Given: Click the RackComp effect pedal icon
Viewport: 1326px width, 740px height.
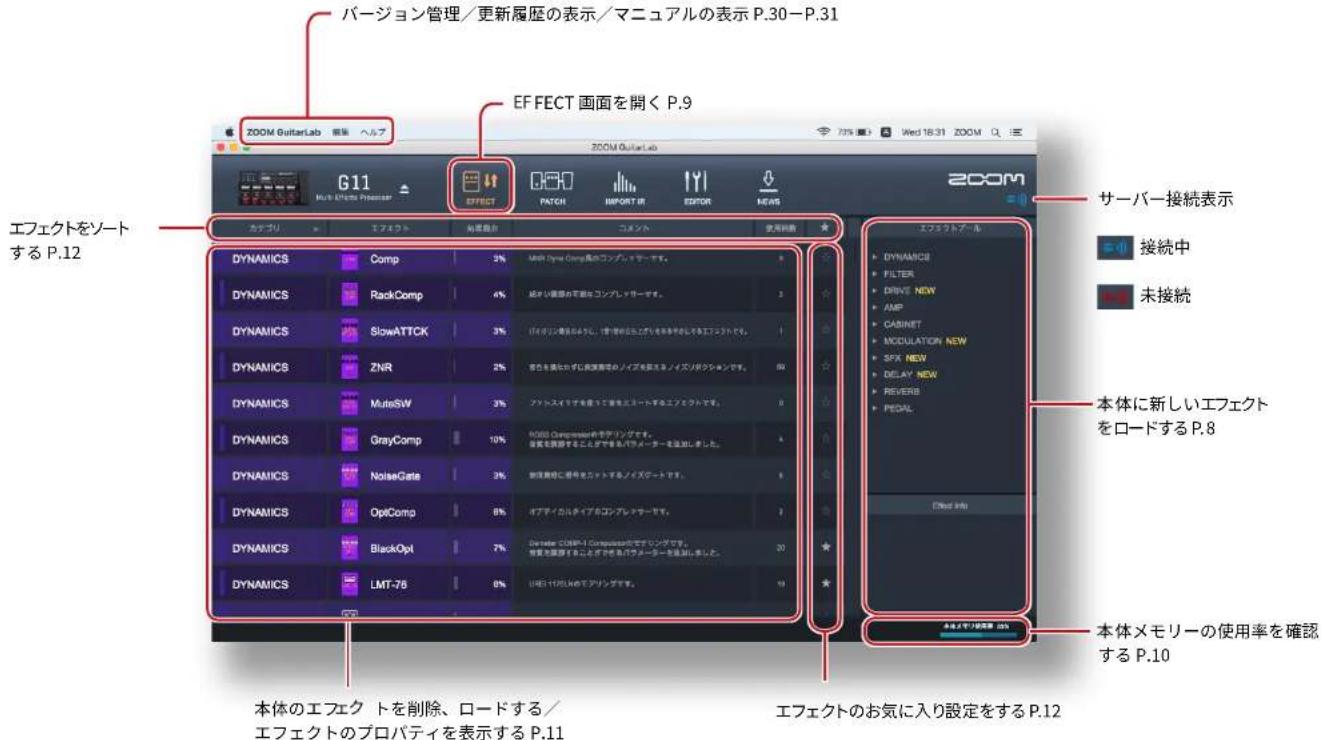Looking at the screenshot, I should point(349,295).
